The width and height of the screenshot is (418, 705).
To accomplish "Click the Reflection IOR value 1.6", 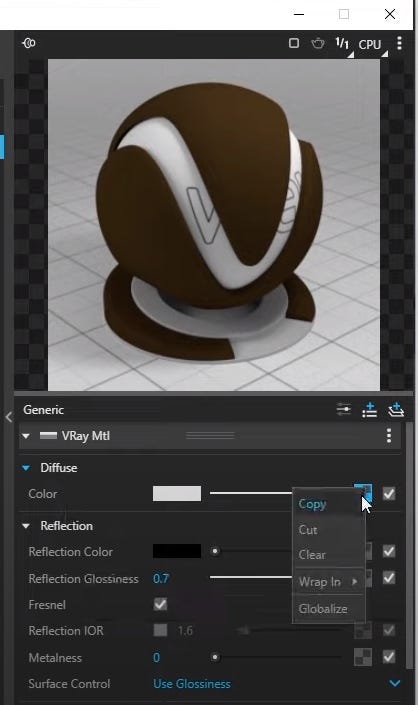I will tap(185, 631).
